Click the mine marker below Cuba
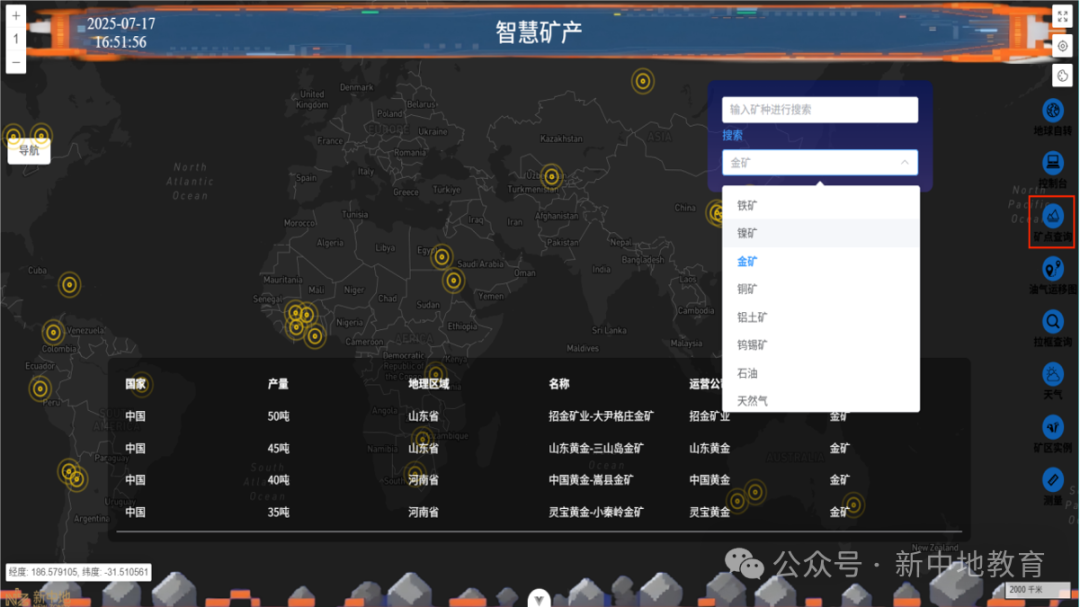Viewport: 1080px width, 607px height. (x=69, y=285)
